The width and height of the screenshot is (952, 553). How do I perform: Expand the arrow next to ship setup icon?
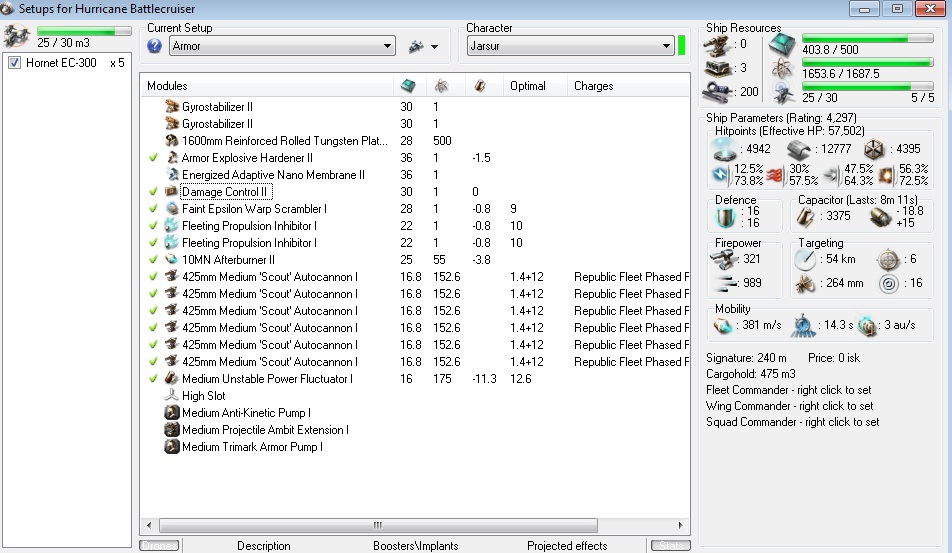(434, 47)
